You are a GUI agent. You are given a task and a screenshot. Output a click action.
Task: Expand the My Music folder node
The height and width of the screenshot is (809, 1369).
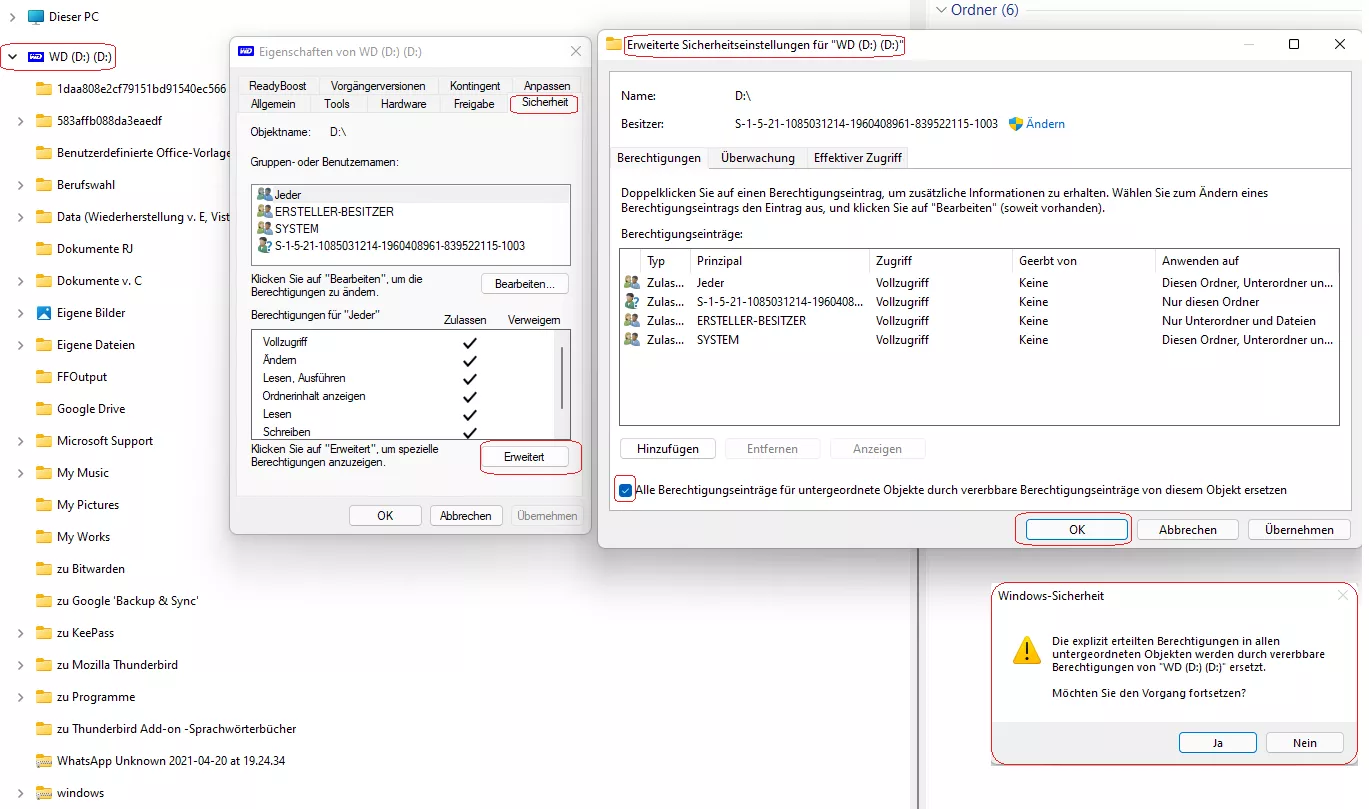[20, 473]
